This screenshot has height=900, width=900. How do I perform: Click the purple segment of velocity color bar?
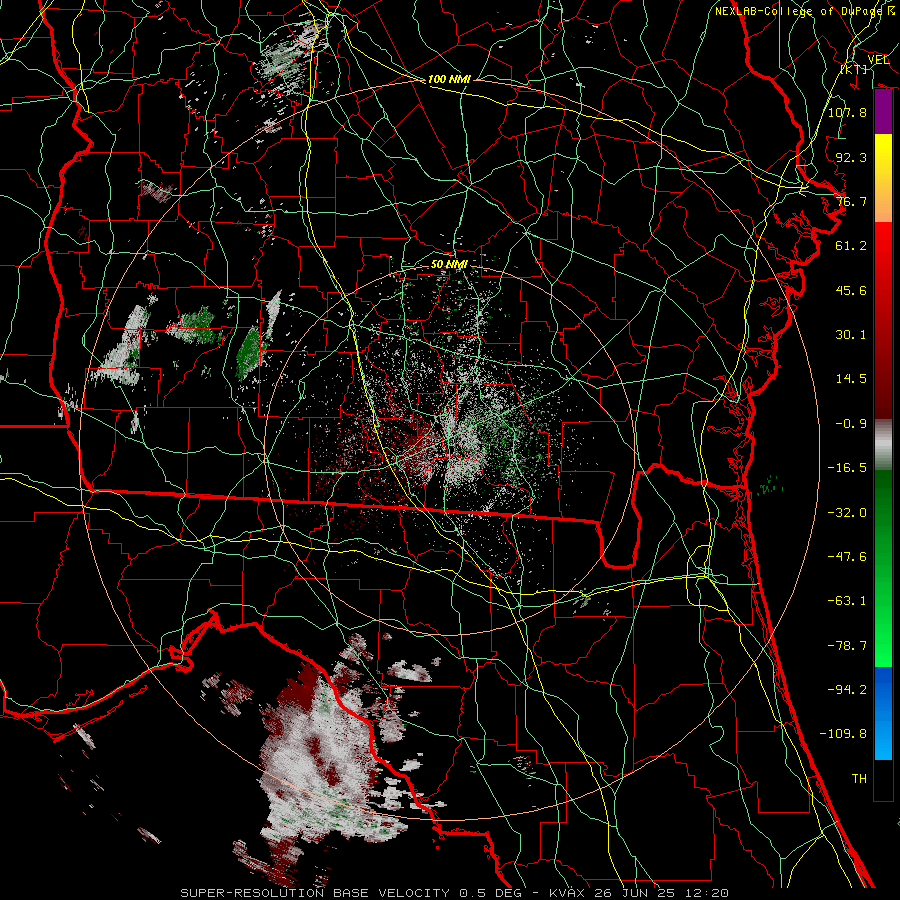[x=883, y=112]
